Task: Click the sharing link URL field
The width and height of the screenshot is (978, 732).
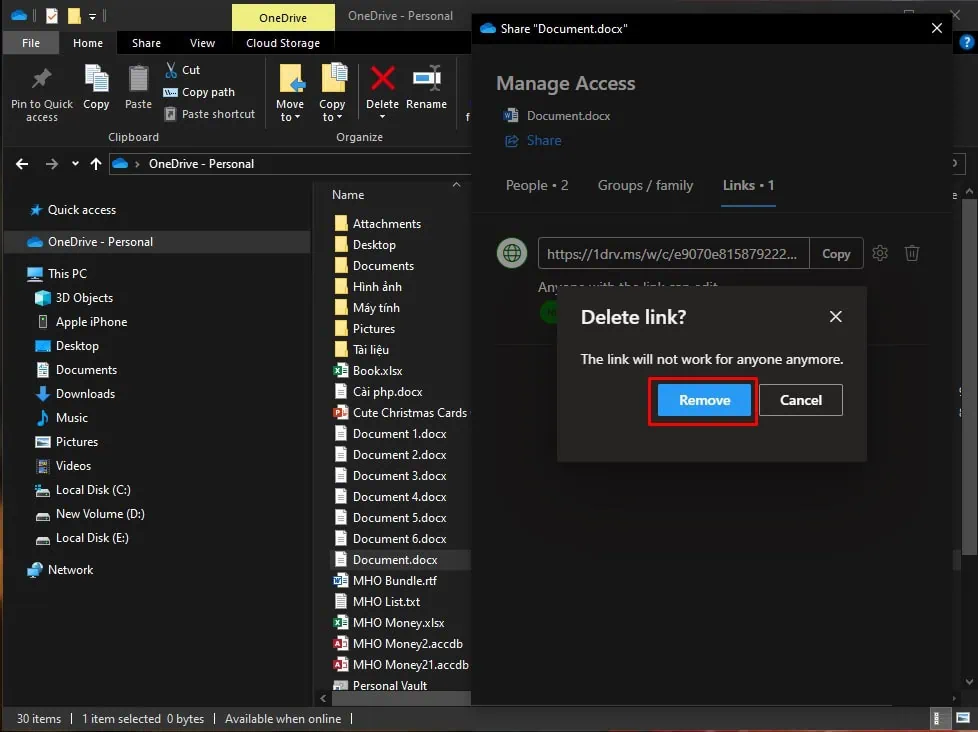Action: 673,253
